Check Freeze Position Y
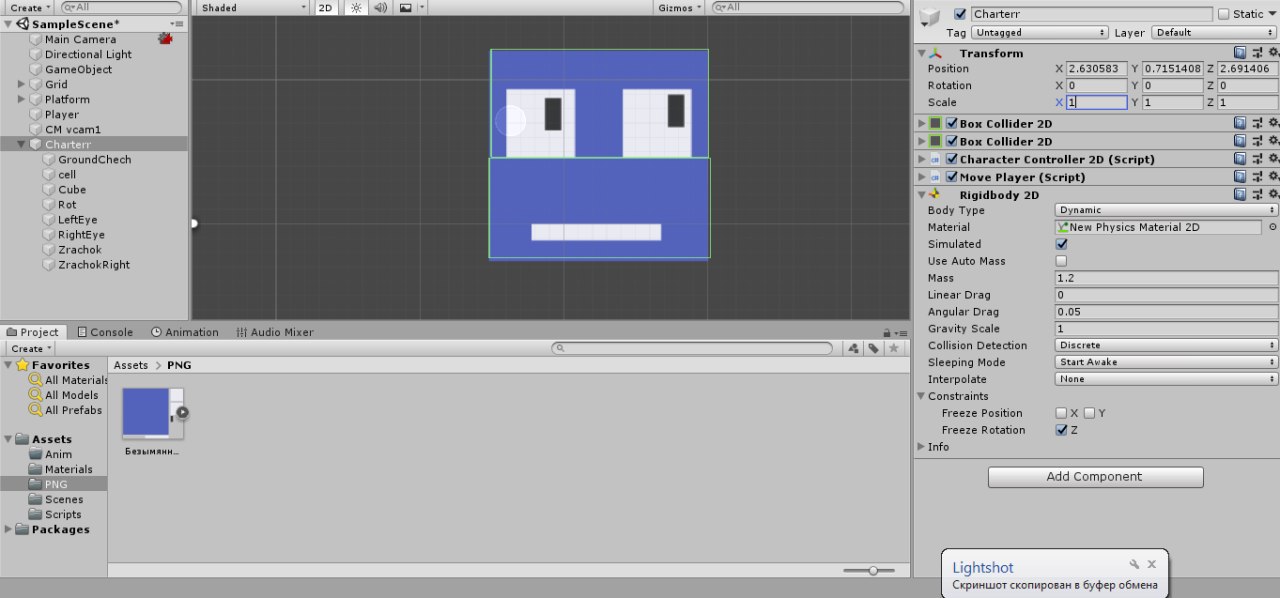The width and height of the screenshot is (1280, 598). (1089, 413)
